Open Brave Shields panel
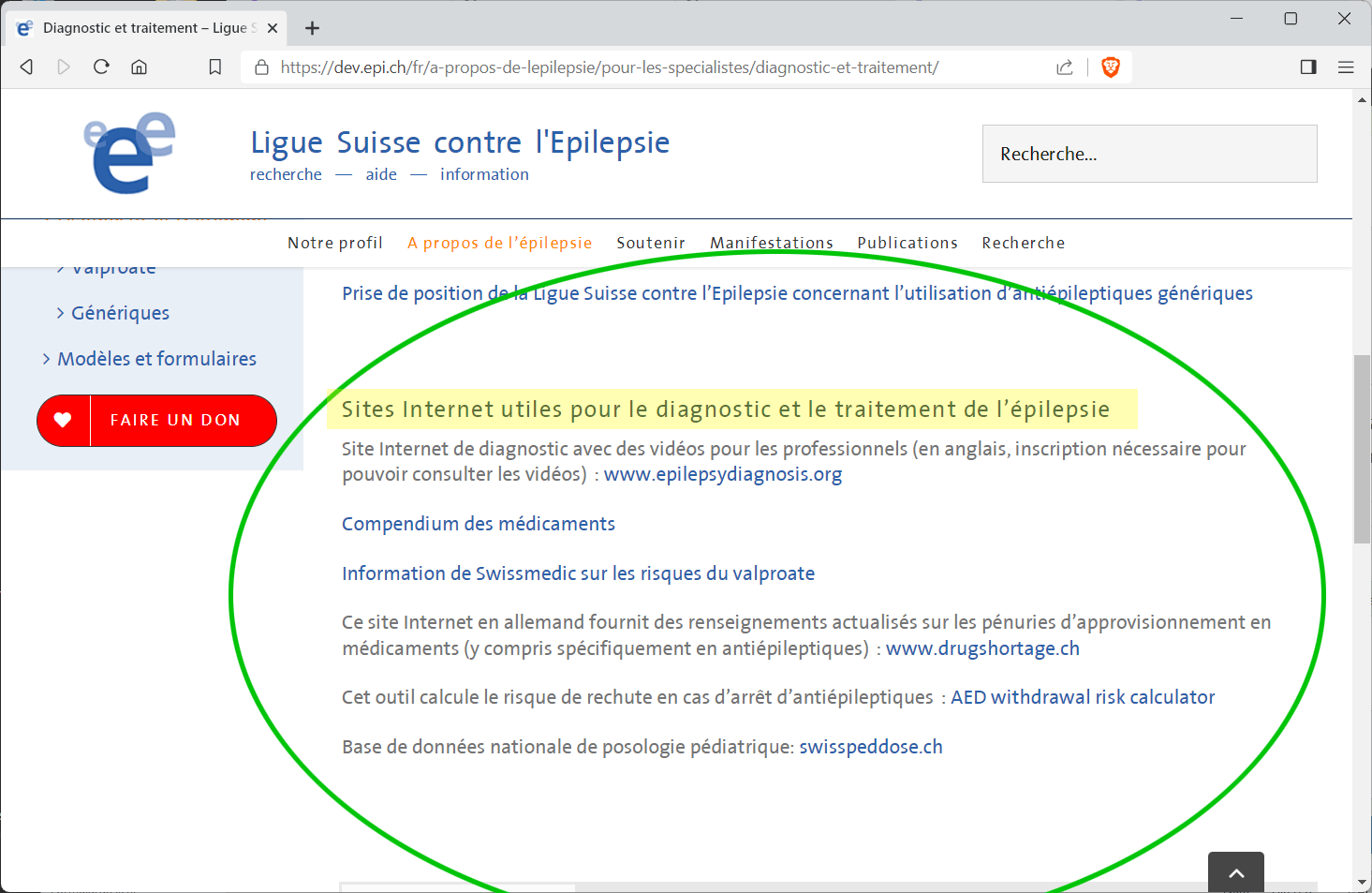The height and width of the screenshot is (893, 1372). click(1111, 67)
